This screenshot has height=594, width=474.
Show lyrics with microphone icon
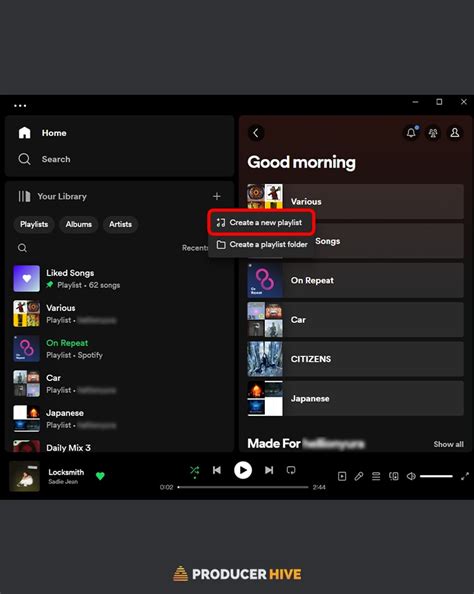pos(359,476)
